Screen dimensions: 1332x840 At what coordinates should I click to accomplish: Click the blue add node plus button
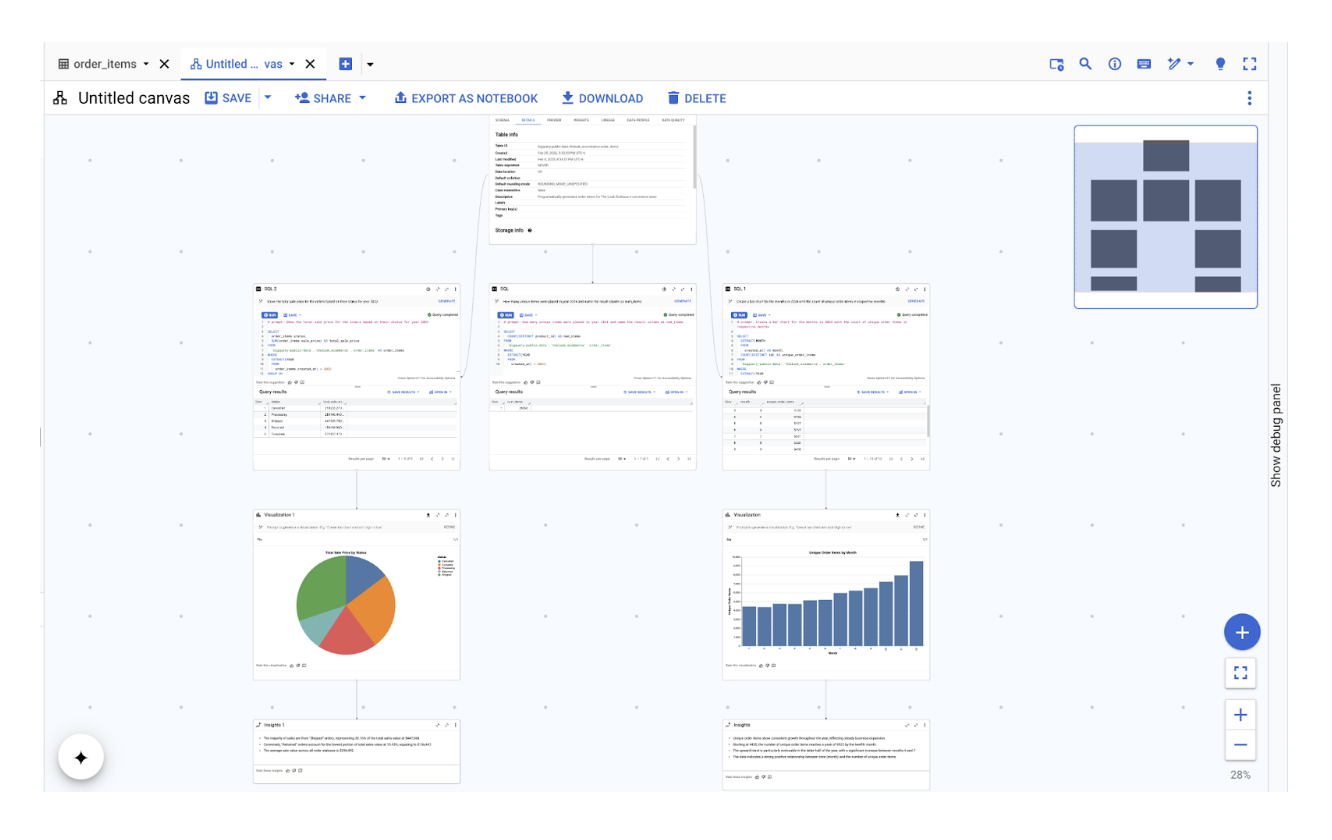pos(1241,632)
